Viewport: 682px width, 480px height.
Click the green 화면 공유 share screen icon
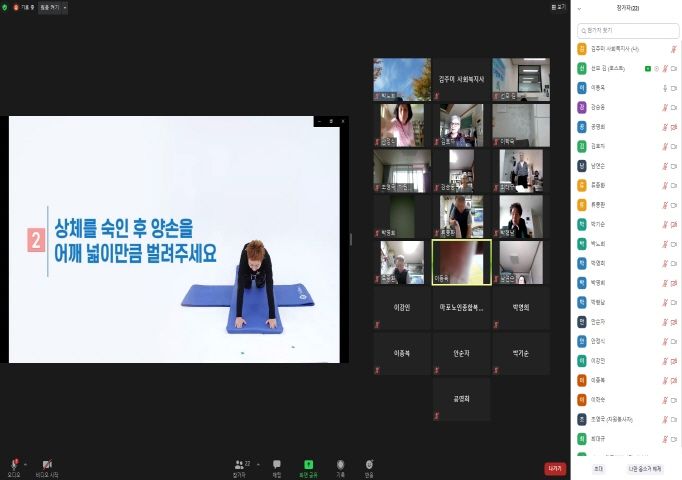pos(308,464)
